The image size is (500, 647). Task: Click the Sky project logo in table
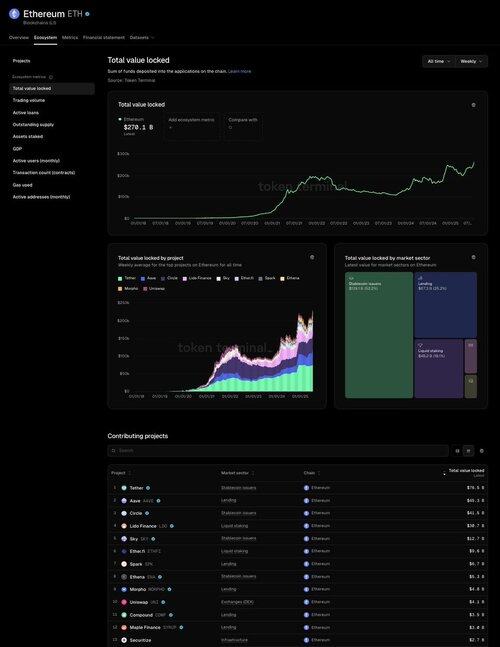tap(124, 539)
